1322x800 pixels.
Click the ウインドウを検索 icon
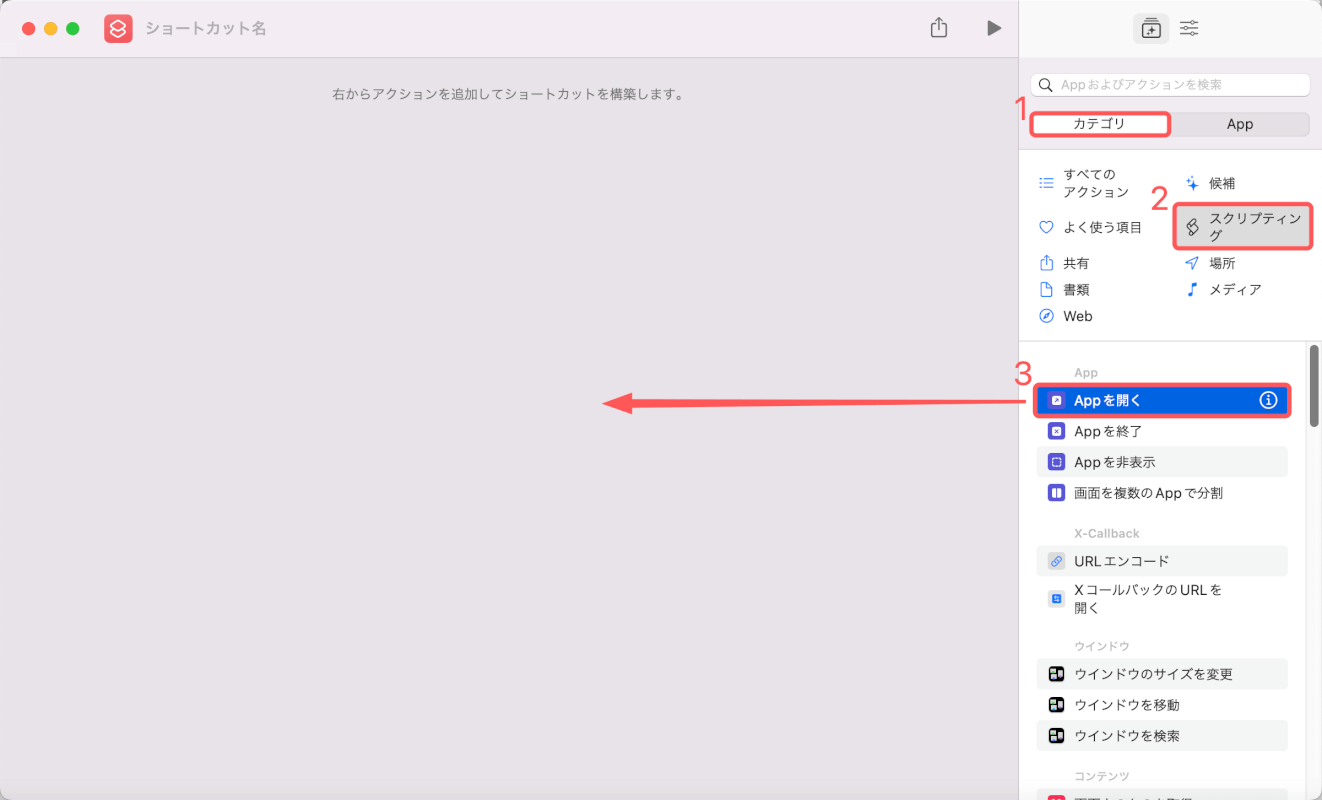pyautogui.click(x=1056, y=736)
